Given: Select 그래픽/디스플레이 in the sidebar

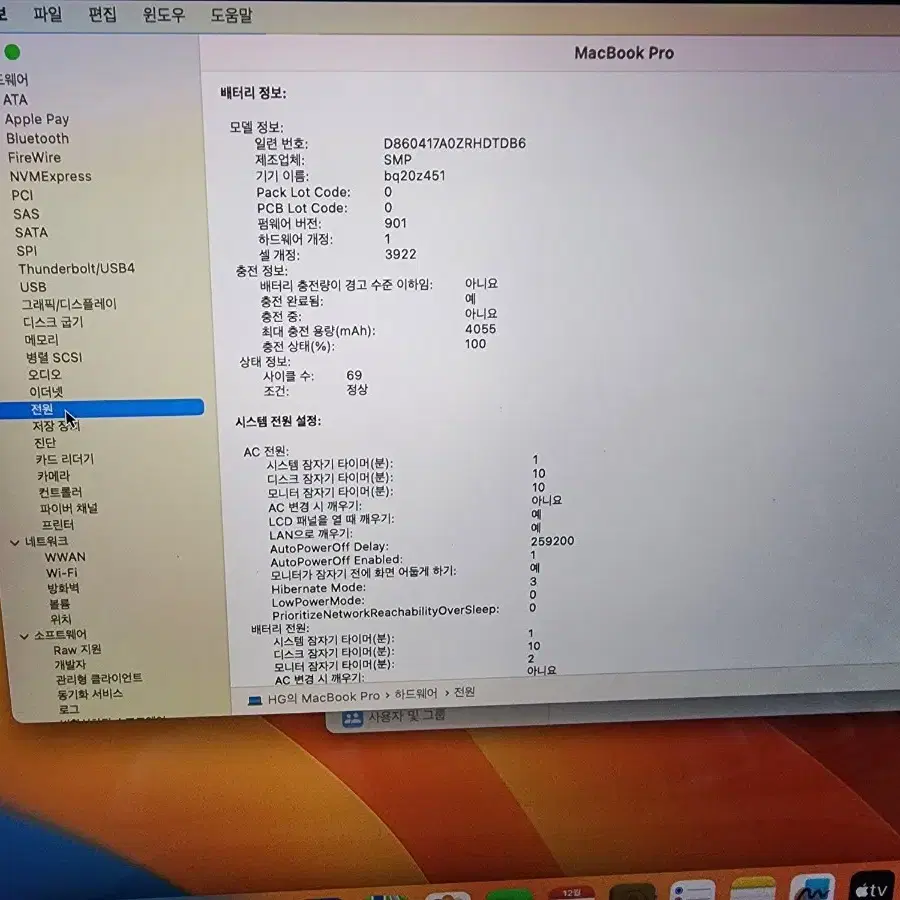Looking at the screenshot, I should [69, 304].
